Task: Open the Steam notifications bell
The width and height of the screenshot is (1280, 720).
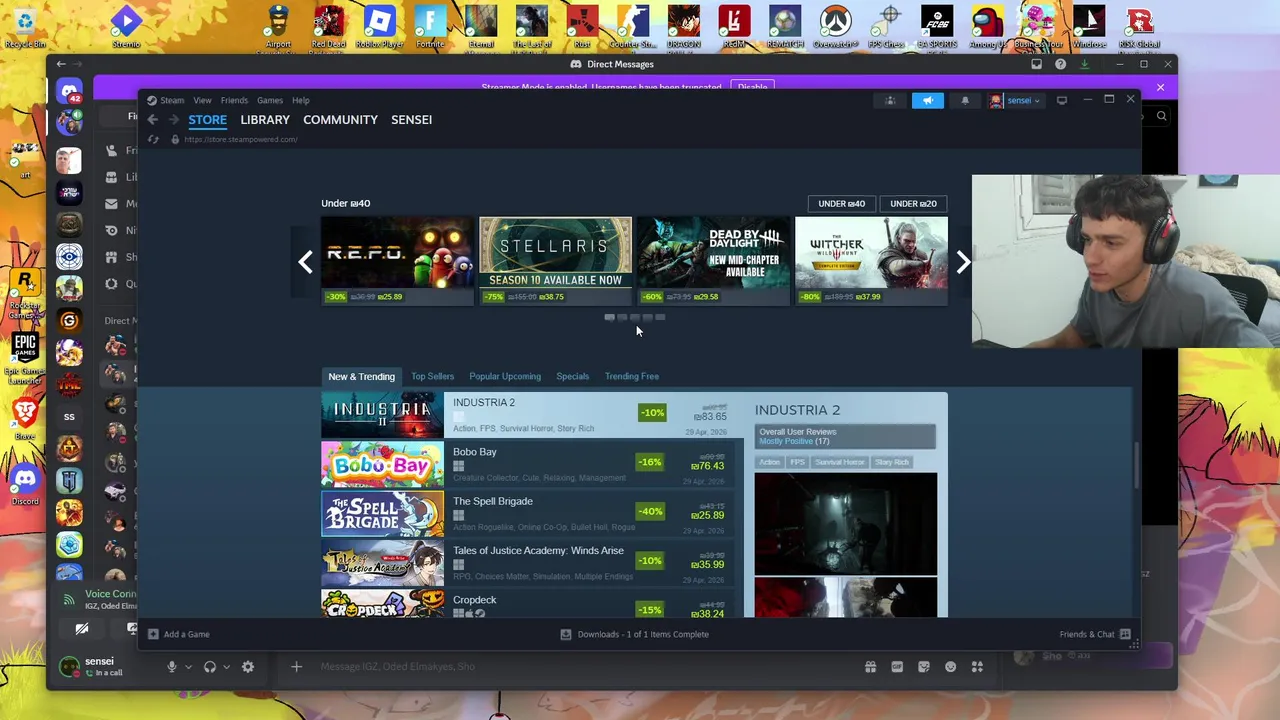Action: click(965, 100)
